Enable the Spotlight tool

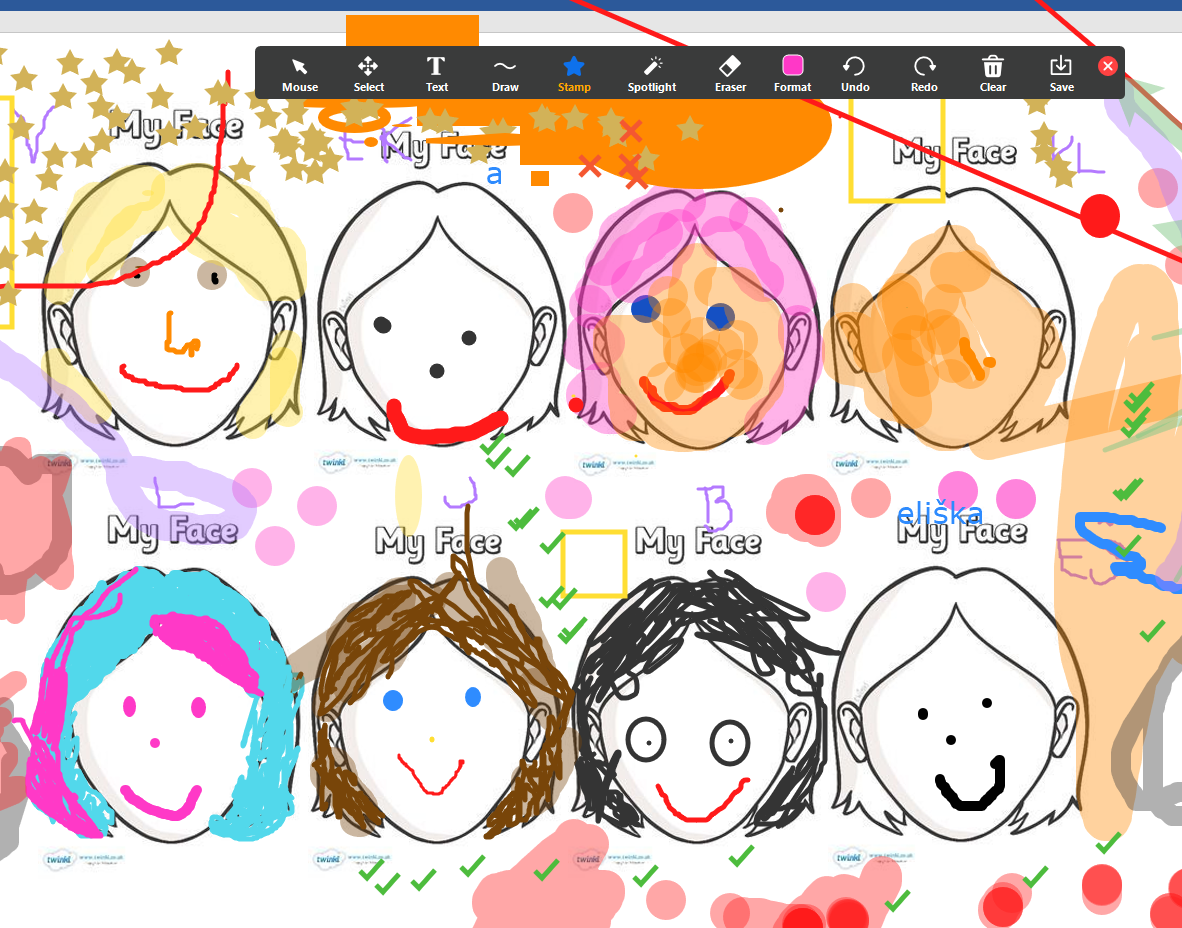tap(651, 74)
